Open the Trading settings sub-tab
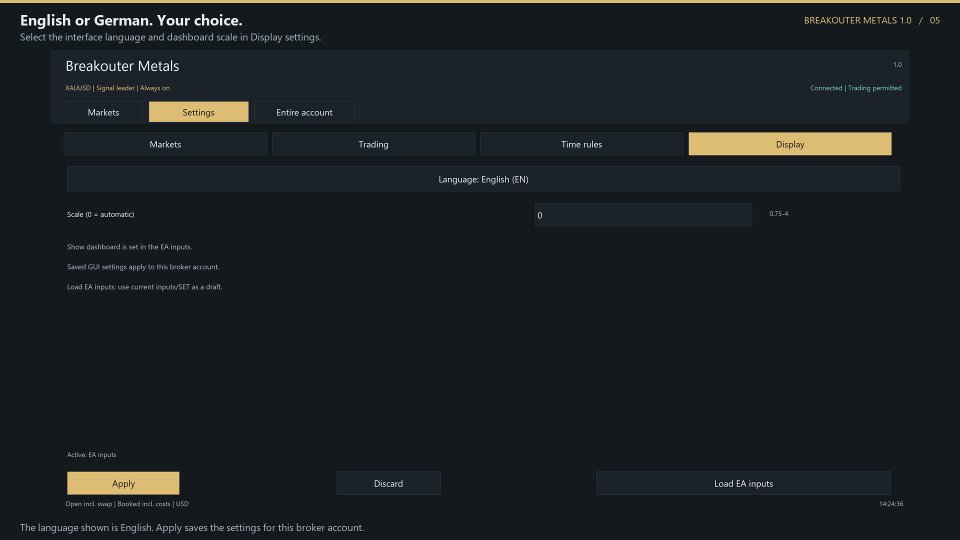 point(373,144)
